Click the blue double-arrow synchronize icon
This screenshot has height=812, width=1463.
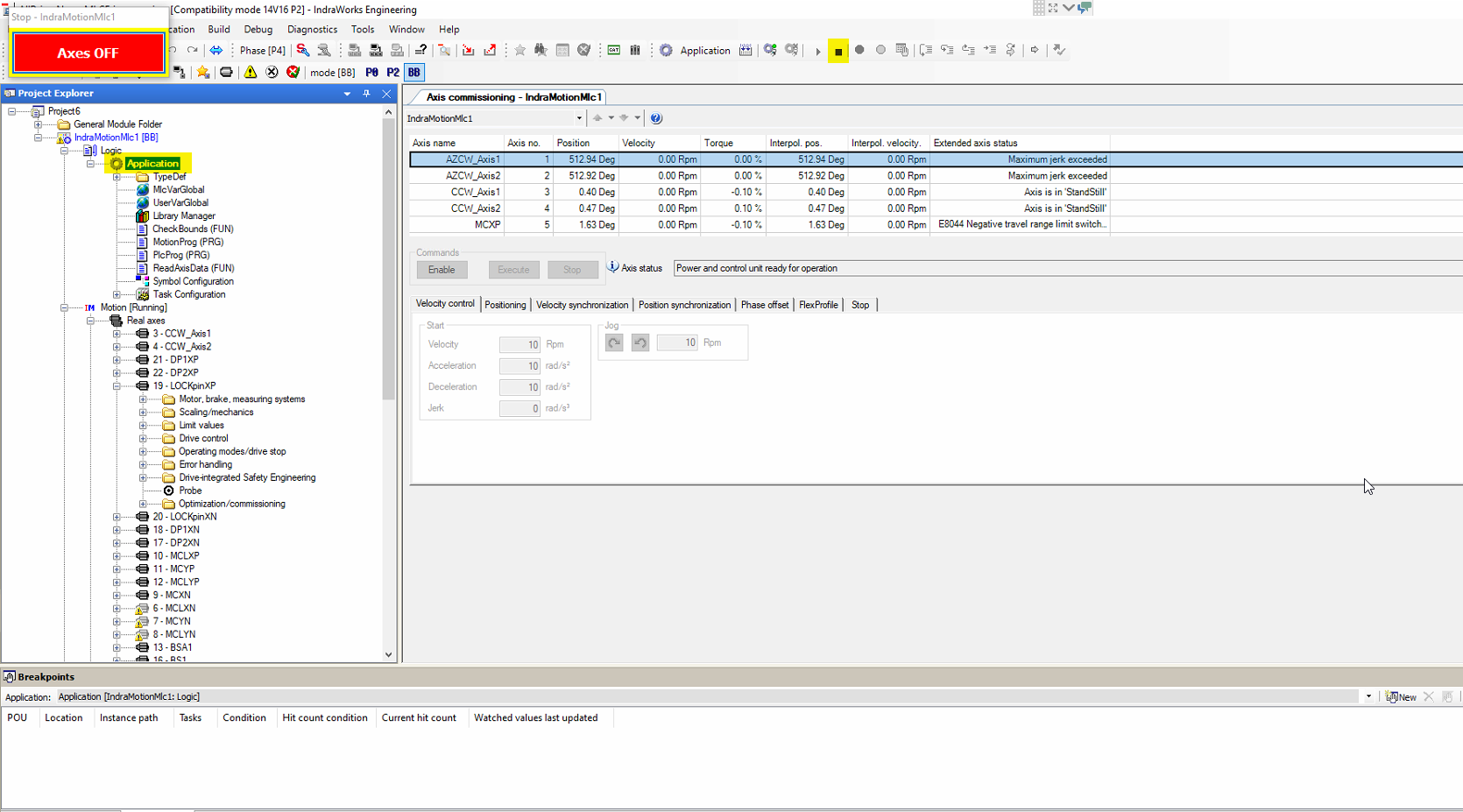[x=216, y=50]
